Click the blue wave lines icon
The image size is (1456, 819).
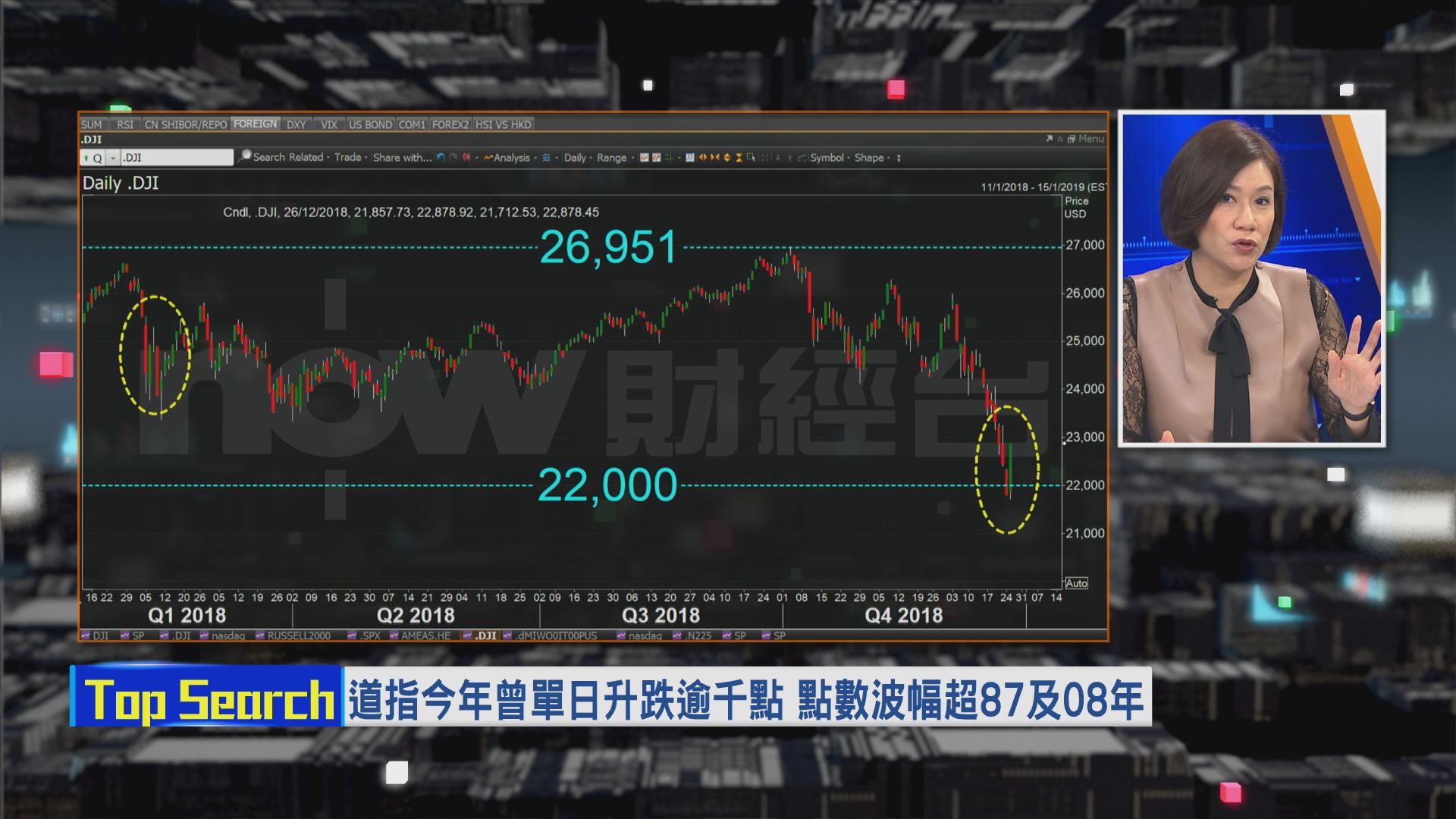point(546,158)
